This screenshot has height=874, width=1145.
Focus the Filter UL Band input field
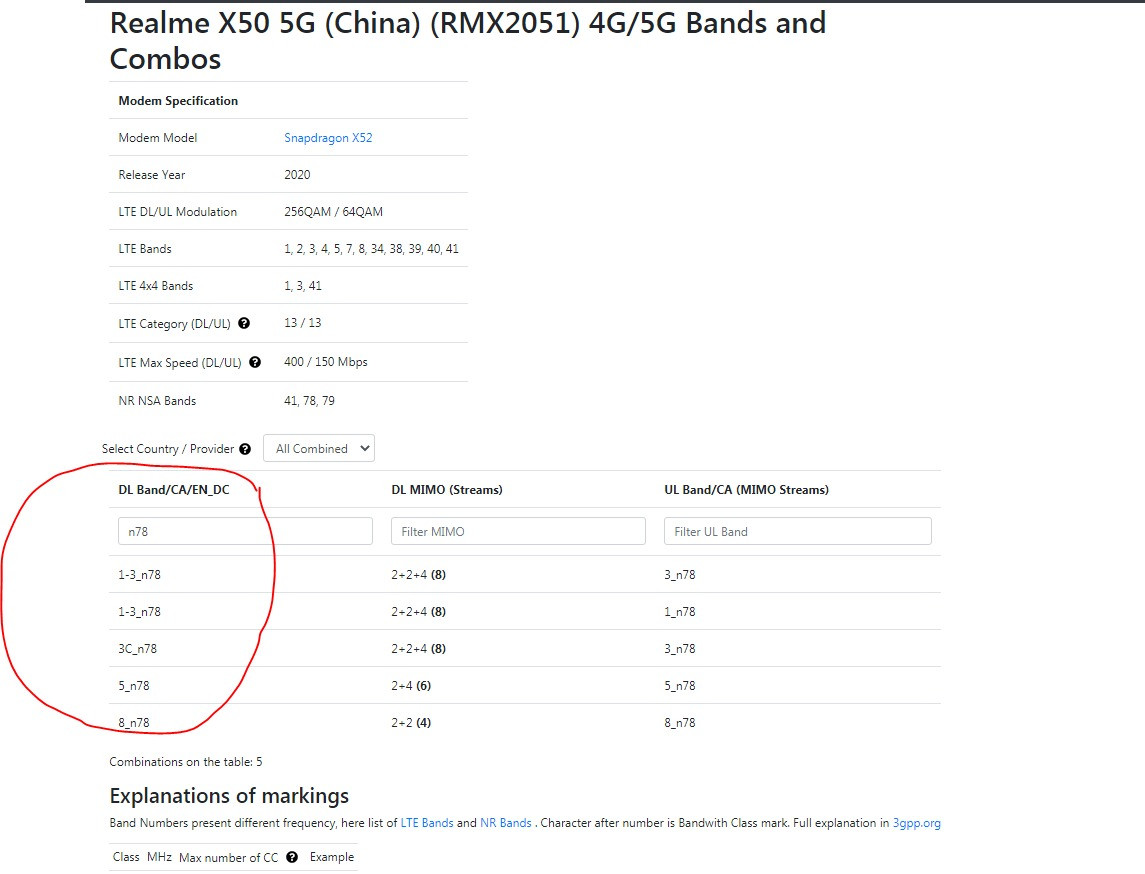tap(797, 531)
